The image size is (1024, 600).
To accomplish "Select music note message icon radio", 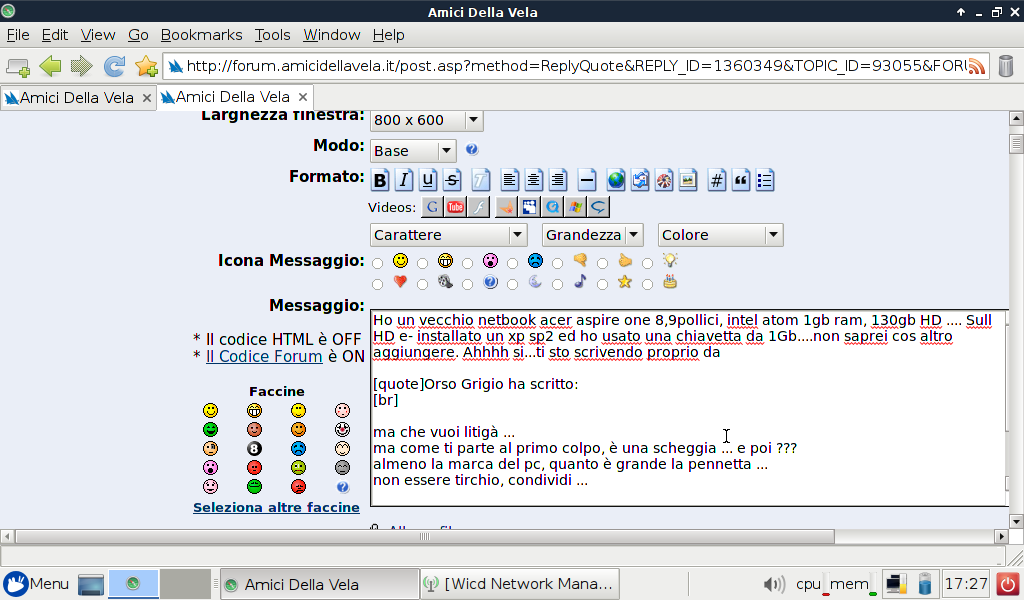I will point(557,285).
